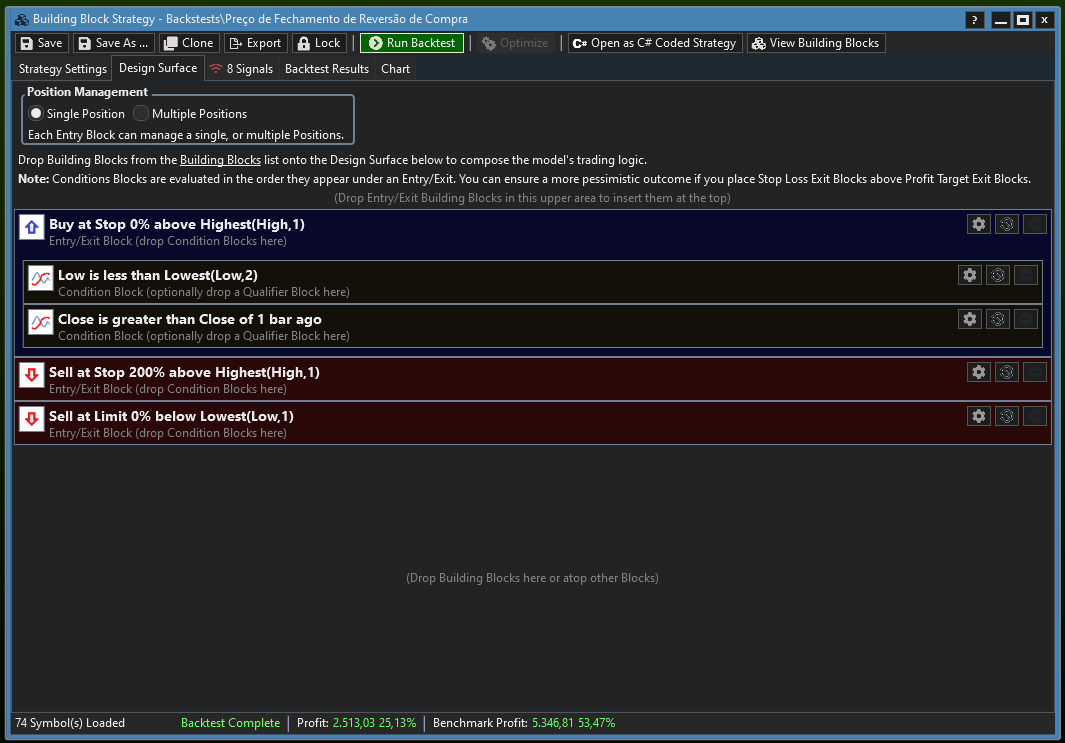
Task: Click the condition icon for Close is greater than Close
Action: 41,323
